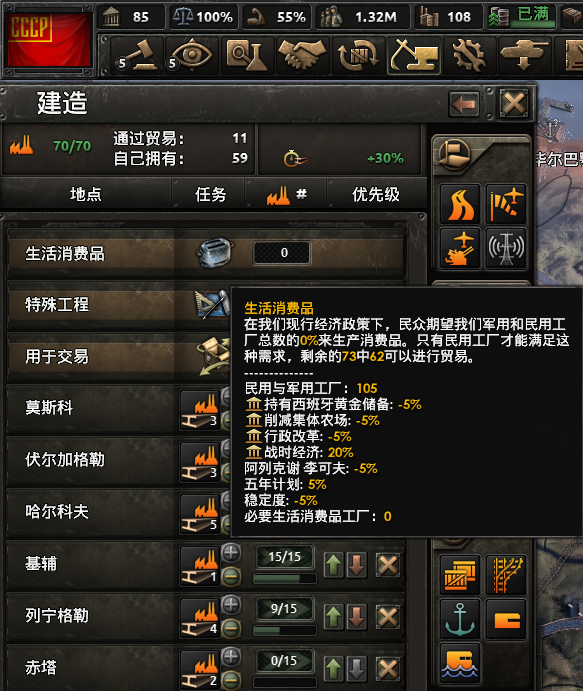Open the political decisions gavel icon
This screenshot has height=691, width=583.
point(137,56)
